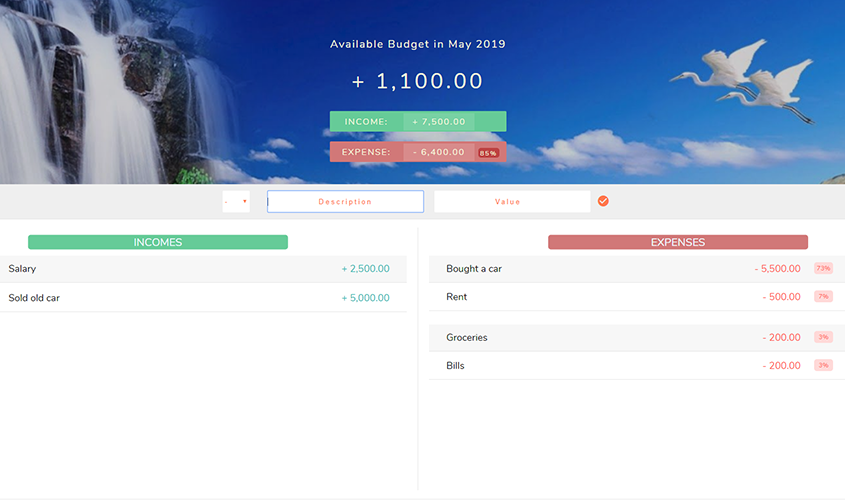845x500 pixels.
Task: Click the INCOMES header bar
Action: tap(158, 242)
